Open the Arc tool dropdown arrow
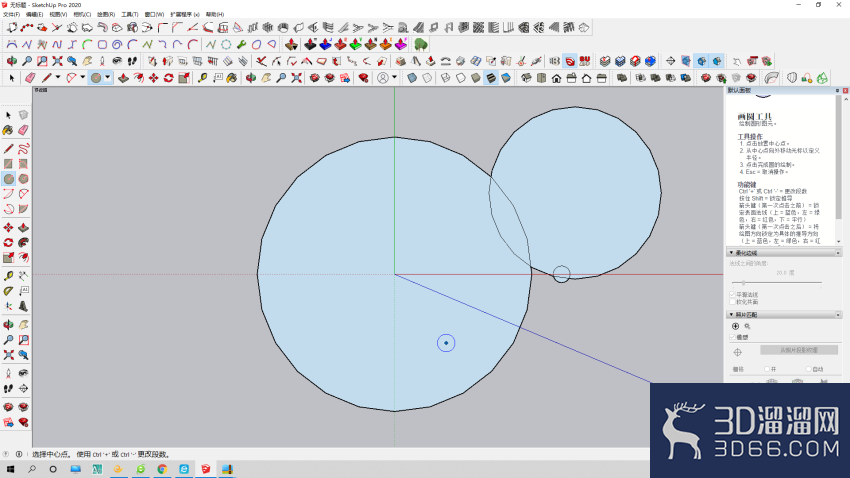The height and width of the screenshot is (478, 850). [x=82, y=77]
